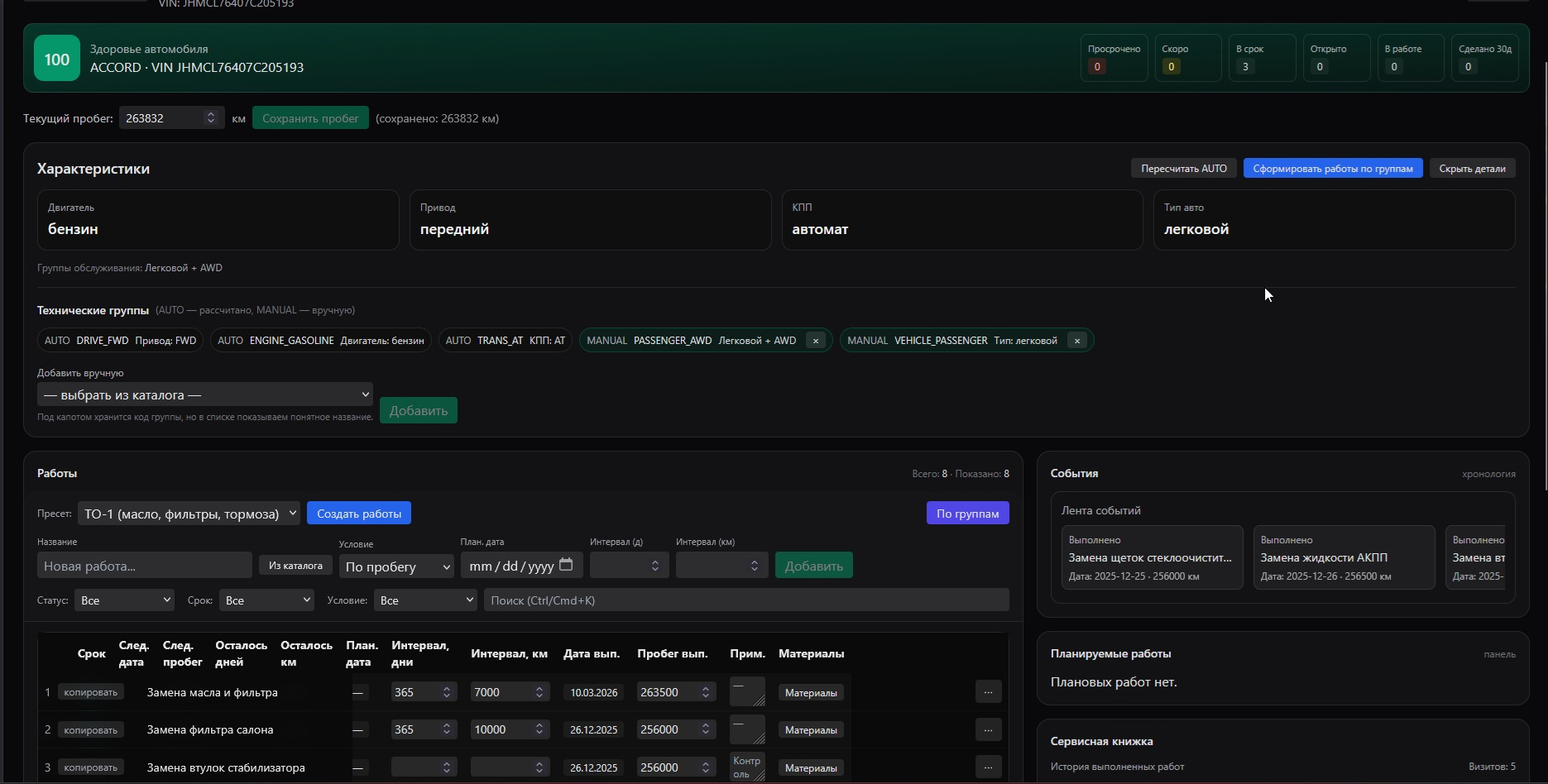1548x784 pixels.
Task: Open the preset TO-1 dropdown
Action: pyautogui.click(x=189, y=514)
